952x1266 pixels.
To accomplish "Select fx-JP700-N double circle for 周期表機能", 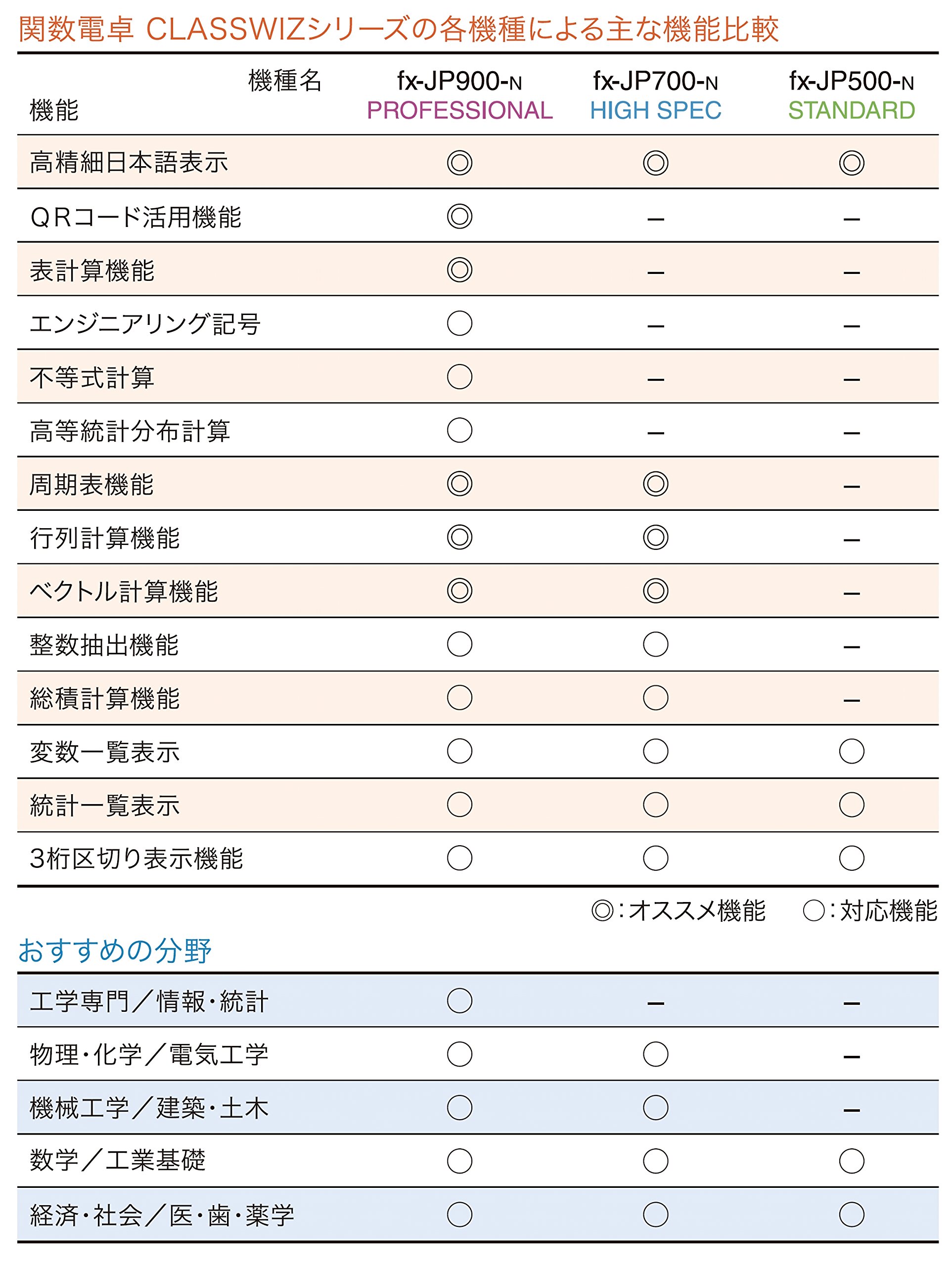I will tap(655, 484).
